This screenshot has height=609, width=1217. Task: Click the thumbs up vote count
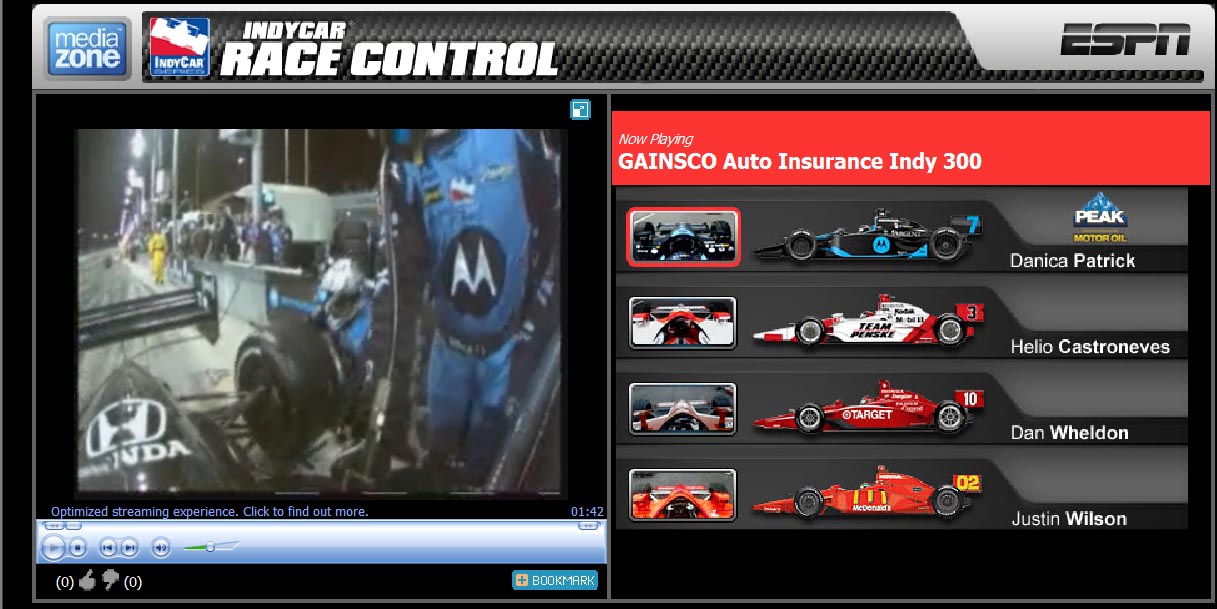point(65,581)
